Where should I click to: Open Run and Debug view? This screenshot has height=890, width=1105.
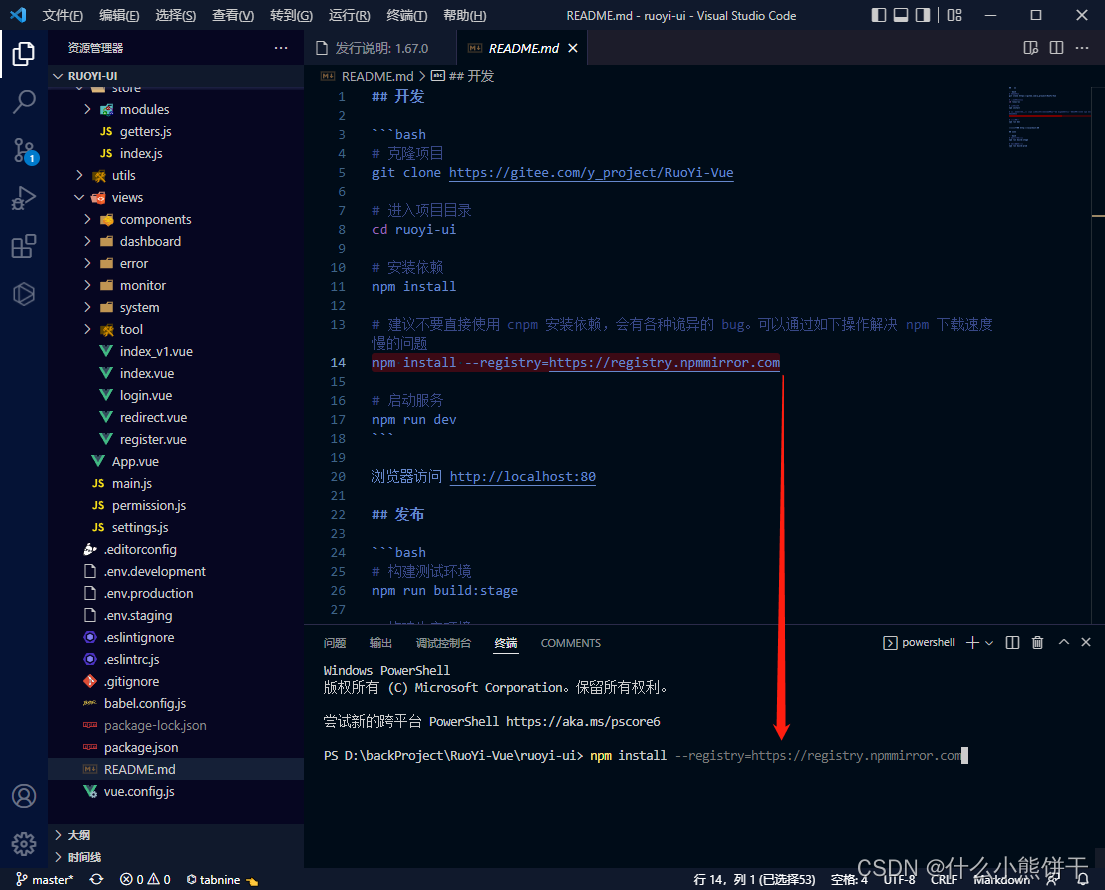pos(23,198)
